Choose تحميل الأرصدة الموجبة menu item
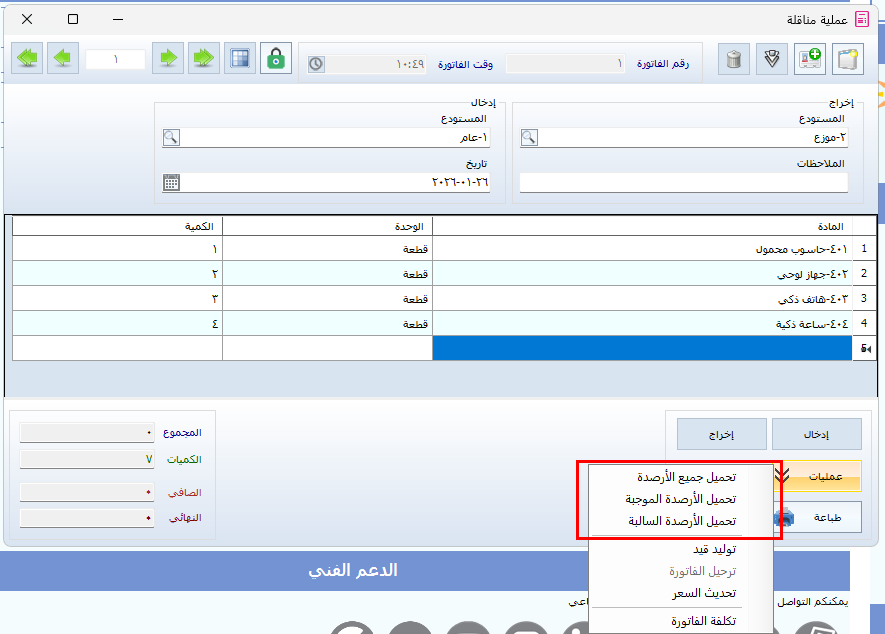885x634 pixels. point(680,499)
